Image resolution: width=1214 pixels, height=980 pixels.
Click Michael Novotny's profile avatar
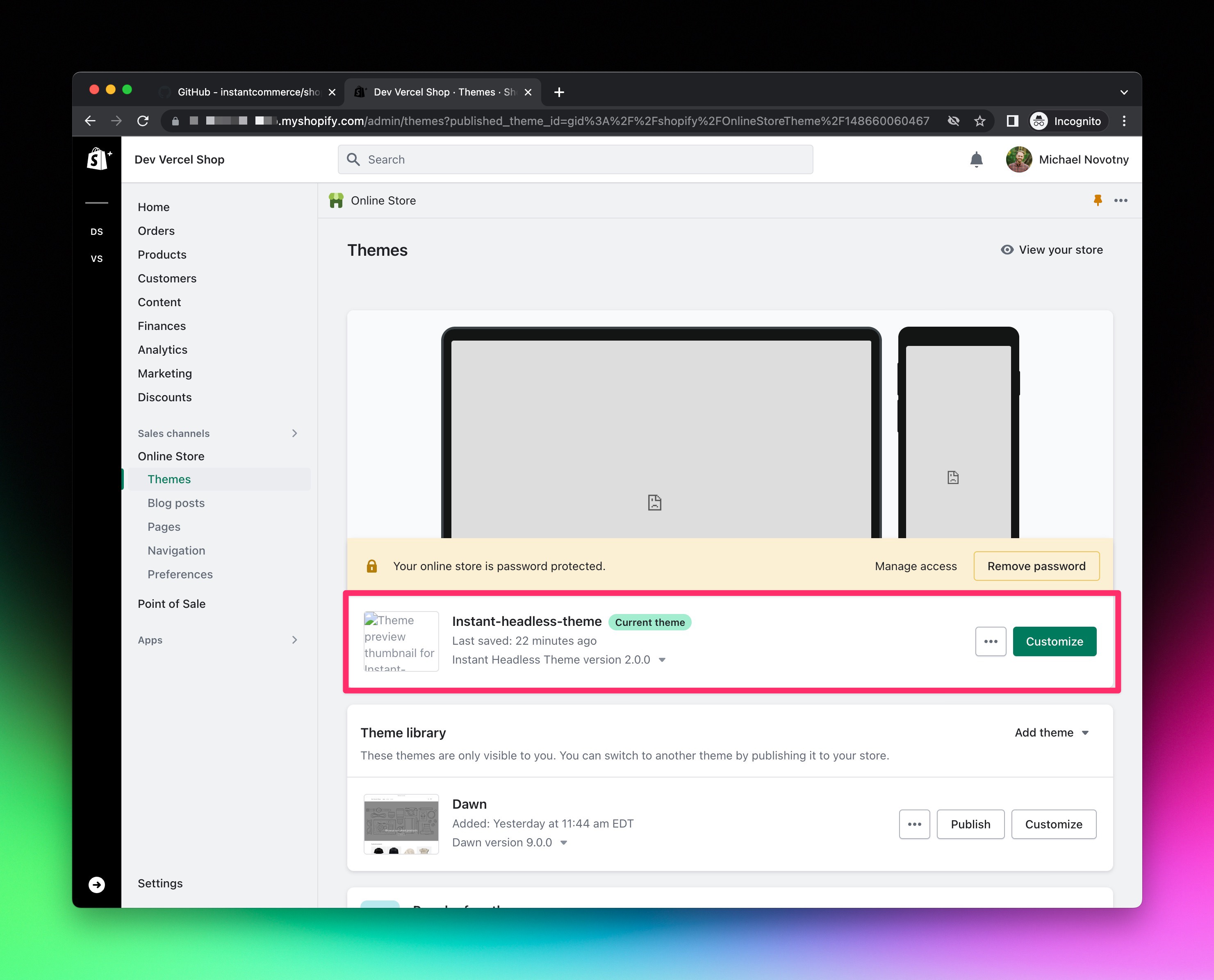[1018, 160]
